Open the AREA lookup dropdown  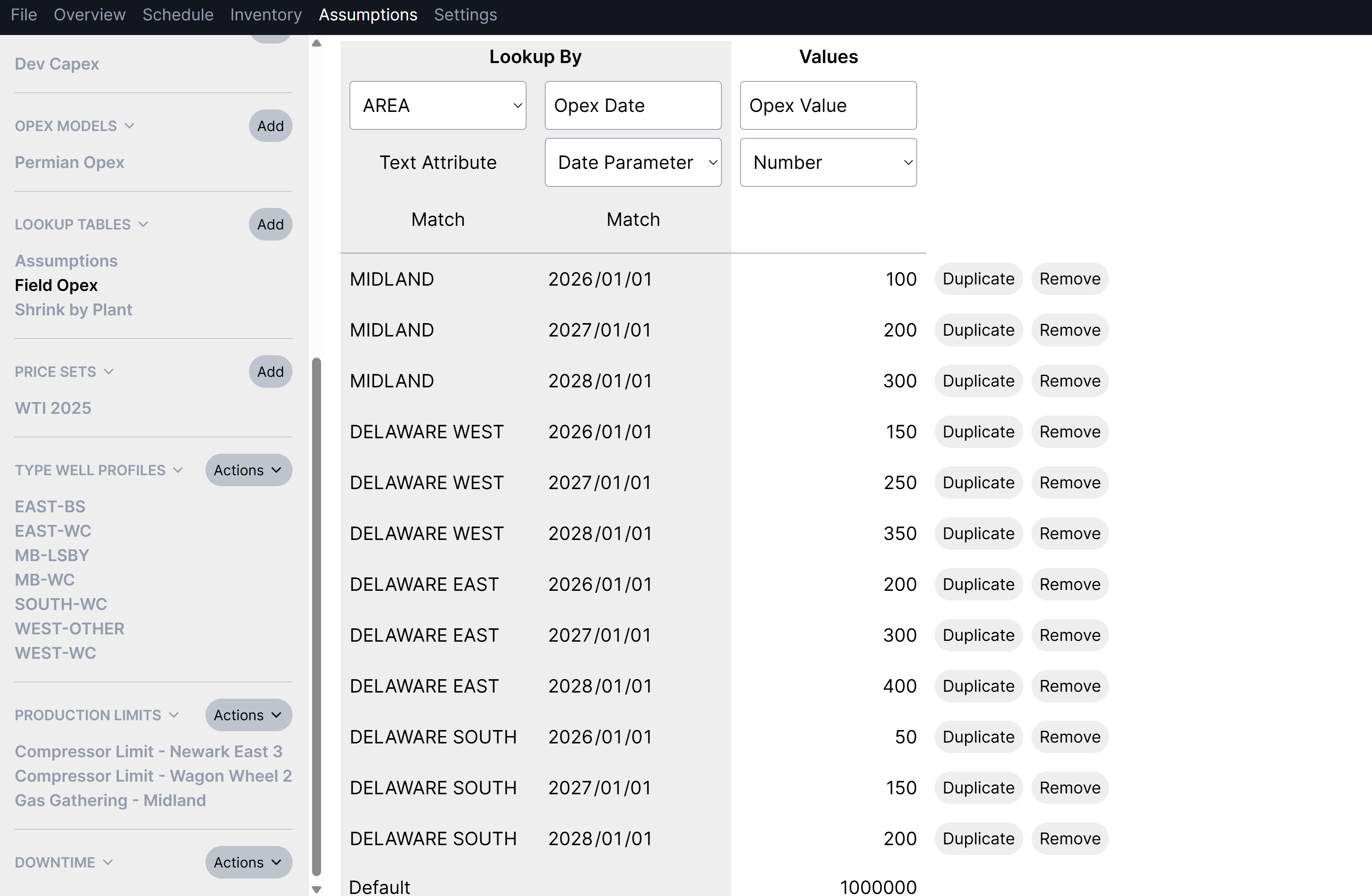(437, 105)
